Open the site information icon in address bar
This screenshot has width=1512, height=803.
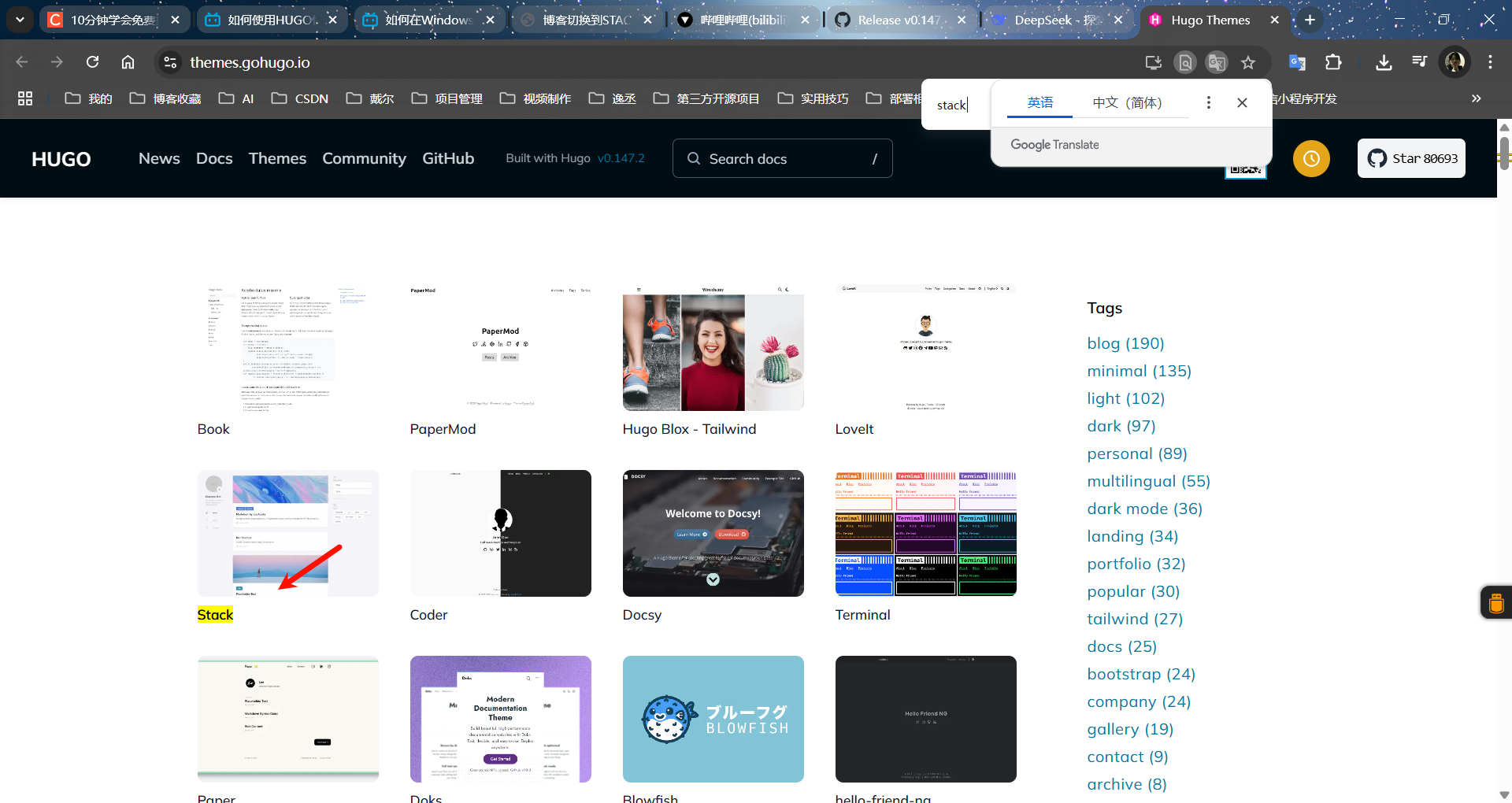170,62
